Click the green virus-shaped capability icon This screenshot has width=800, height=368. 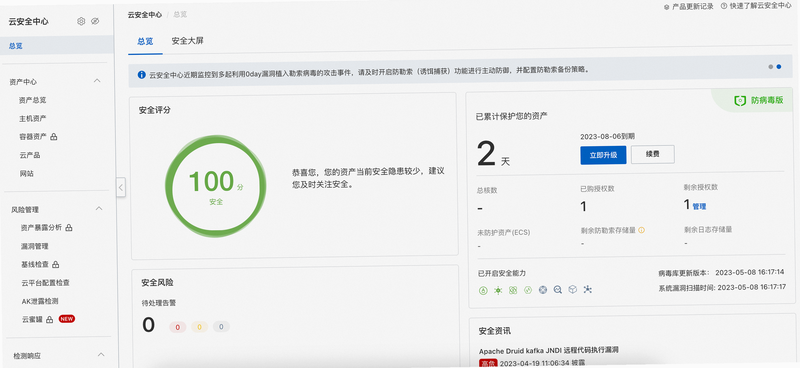point(498,290)
